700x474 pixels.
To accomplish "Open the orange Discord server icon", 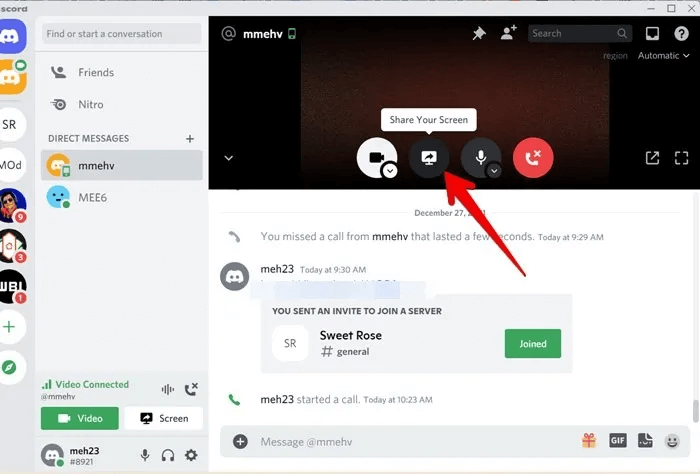I will point(12,77).
